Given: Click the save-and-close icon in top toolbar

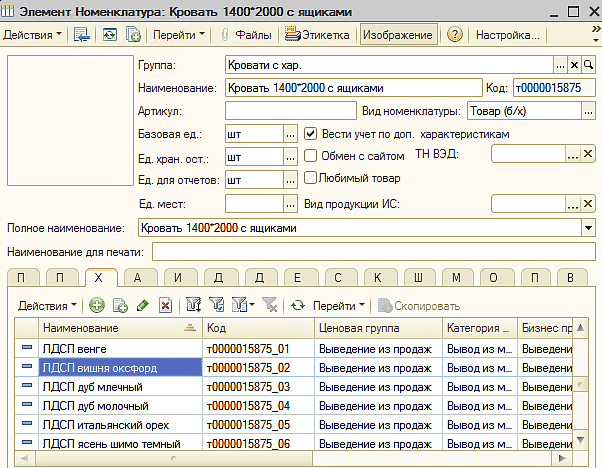Looking at the screenshot, I should coord(81,35).
